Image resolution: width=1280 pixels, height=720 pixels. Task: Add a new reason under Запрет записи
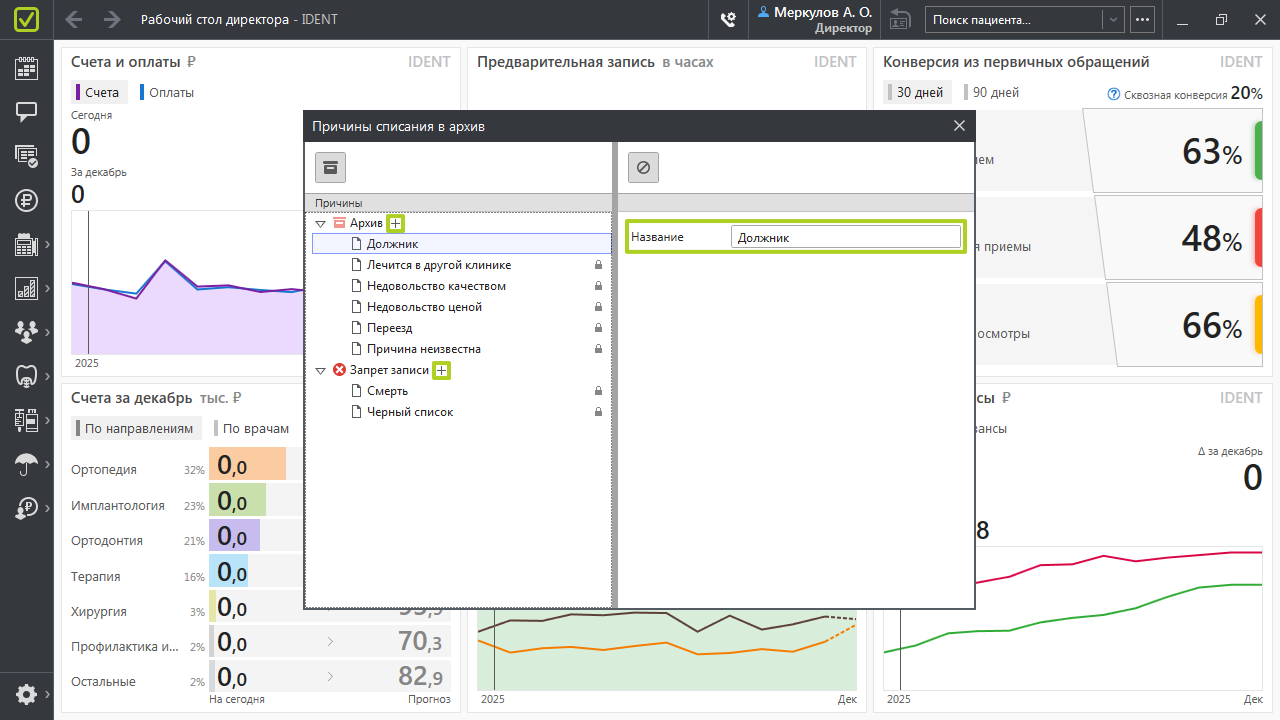coord(442,370)
